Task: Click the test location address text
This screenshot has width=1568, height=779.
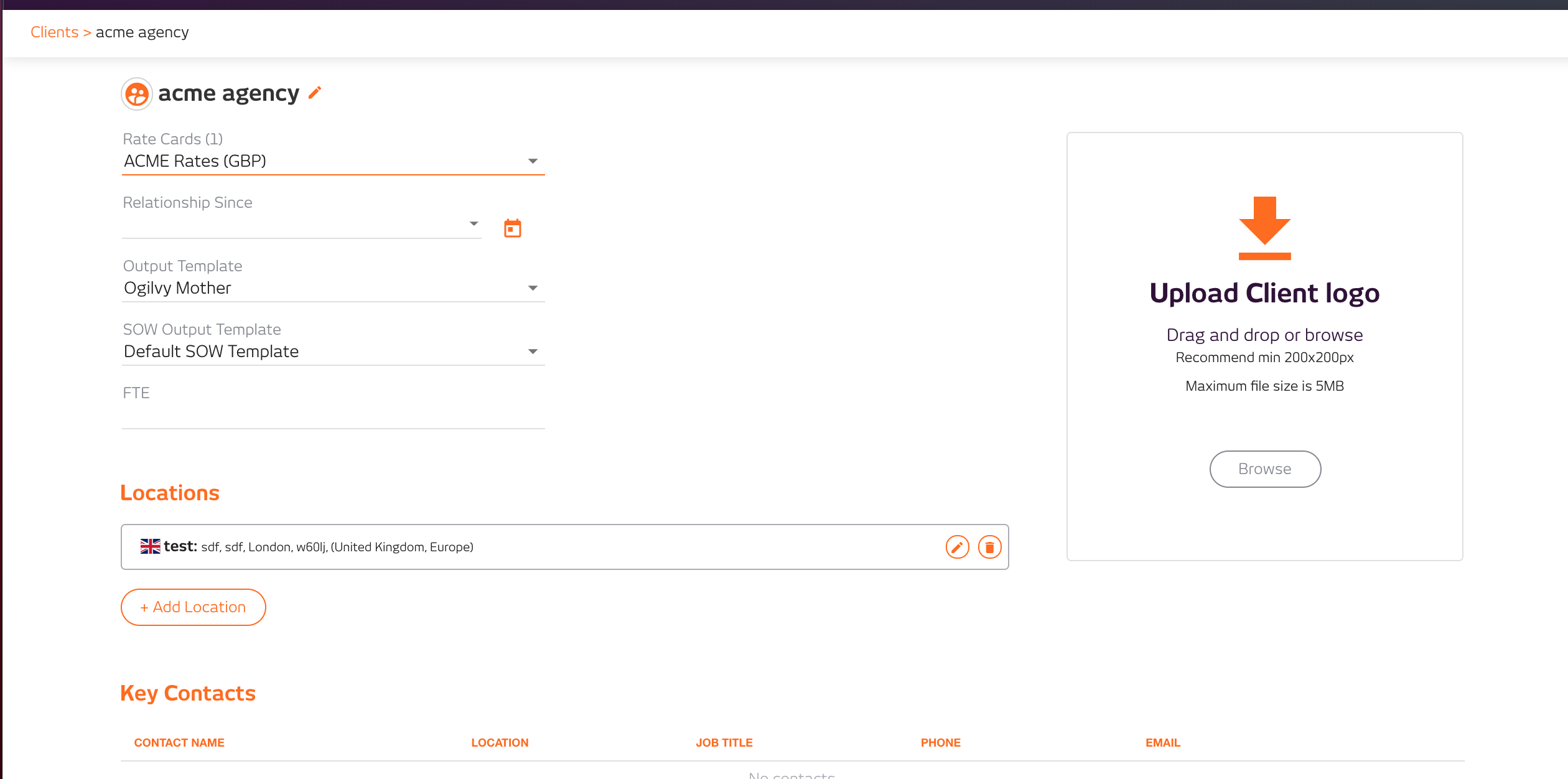Action: tap(337, 547)
